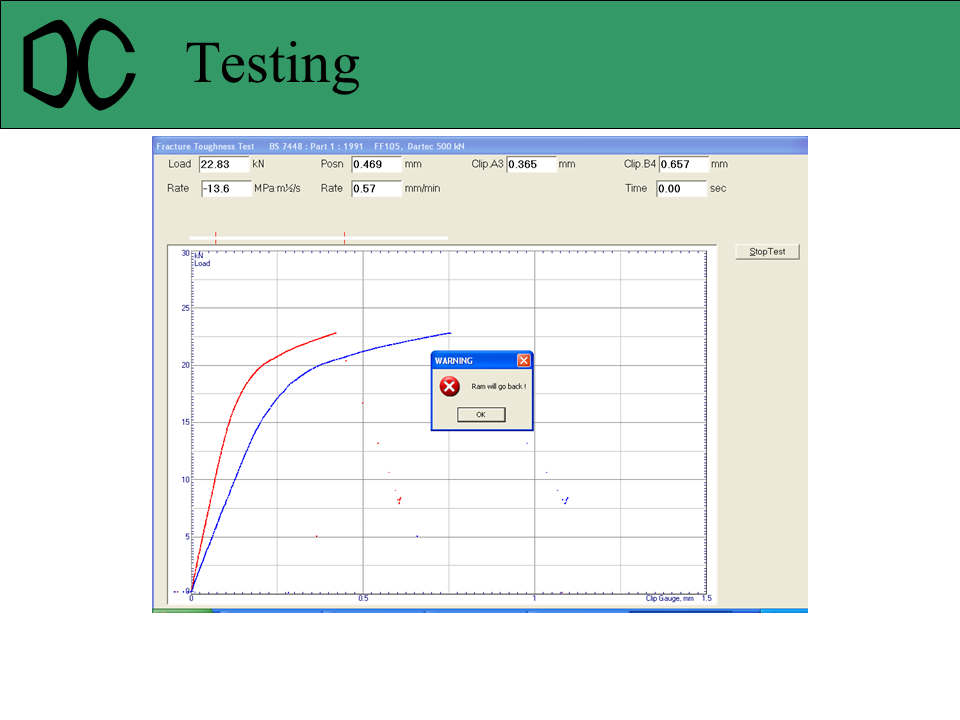The image size is (960, 720).
Task: Click the red error icon in the warning
Action: pyautogui.click(x=450, y=387)
